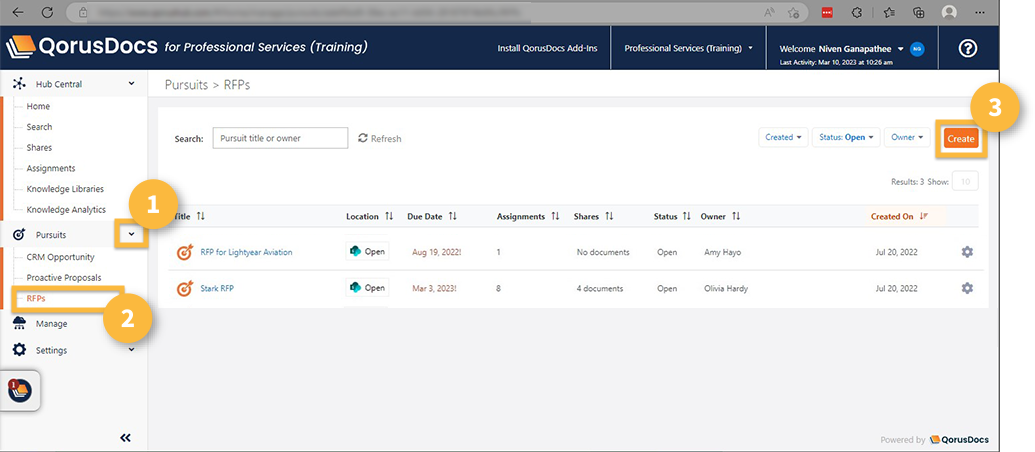Open the red password manager extension icon

point(827,12)
